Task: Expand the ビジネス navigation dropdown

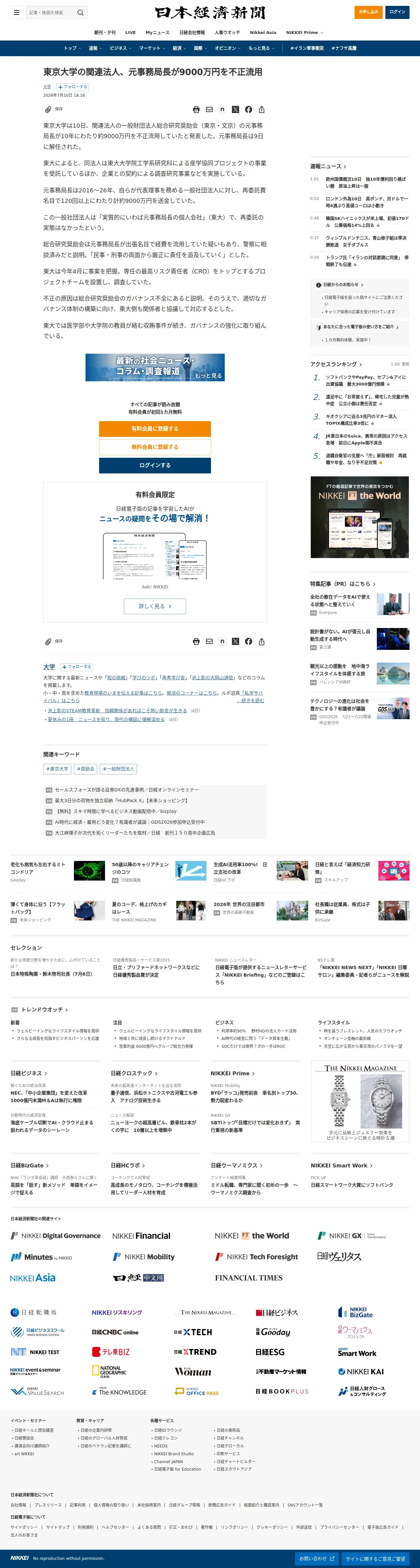Action: point(121,48)
